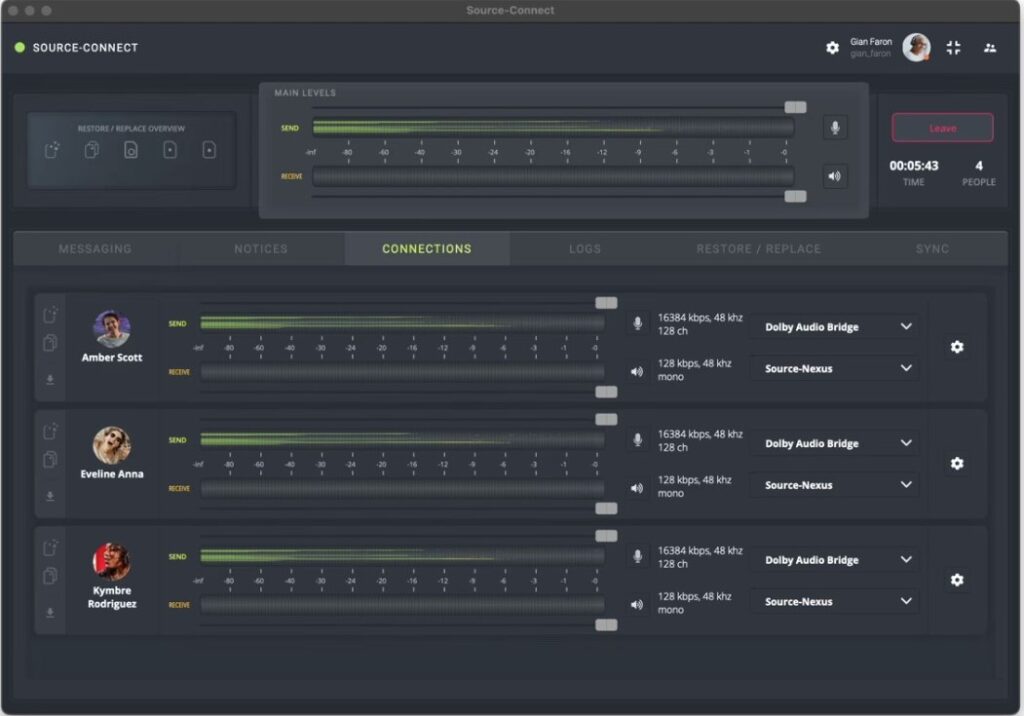Open the Dolby Audio Bridge dropdown for Amber Scott
Image resolution: width=1024 pixels, height=716 pixels.
point(834,327)
